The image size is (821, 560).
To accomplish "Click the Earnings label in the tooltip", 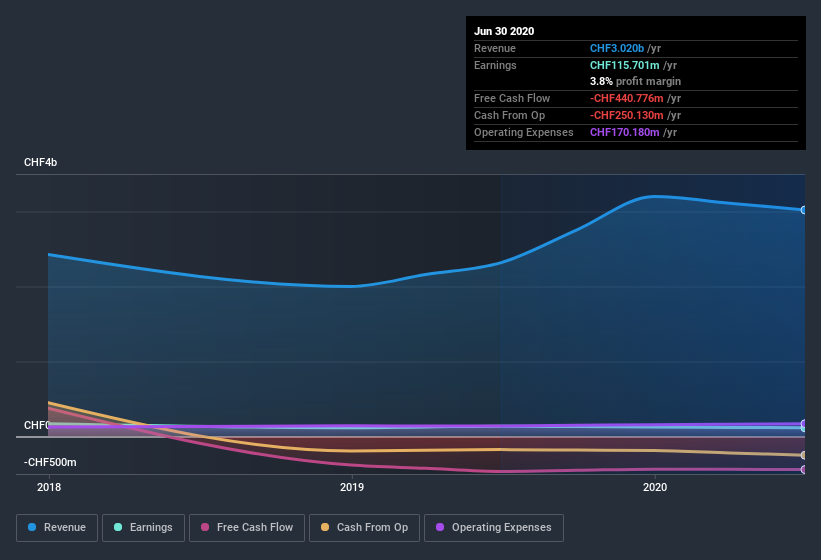I will point(495,65).
